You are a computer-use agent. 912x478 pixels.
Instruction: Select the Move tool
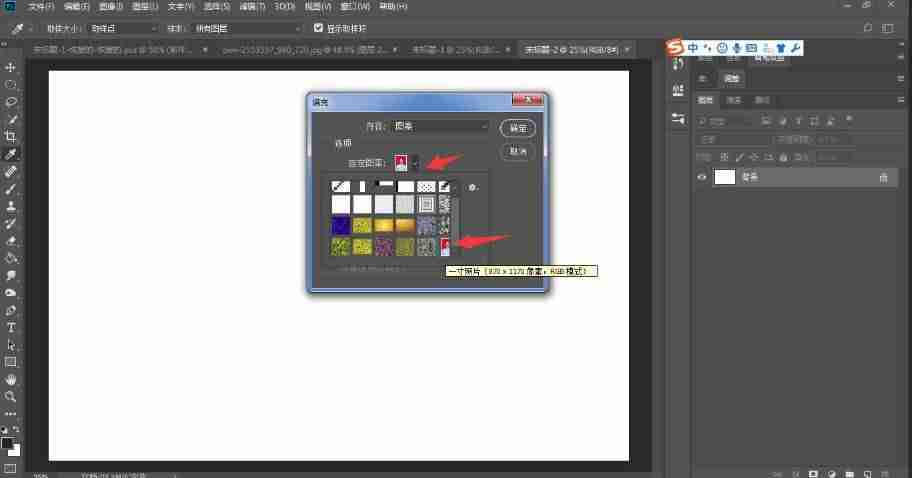(10, 67)
